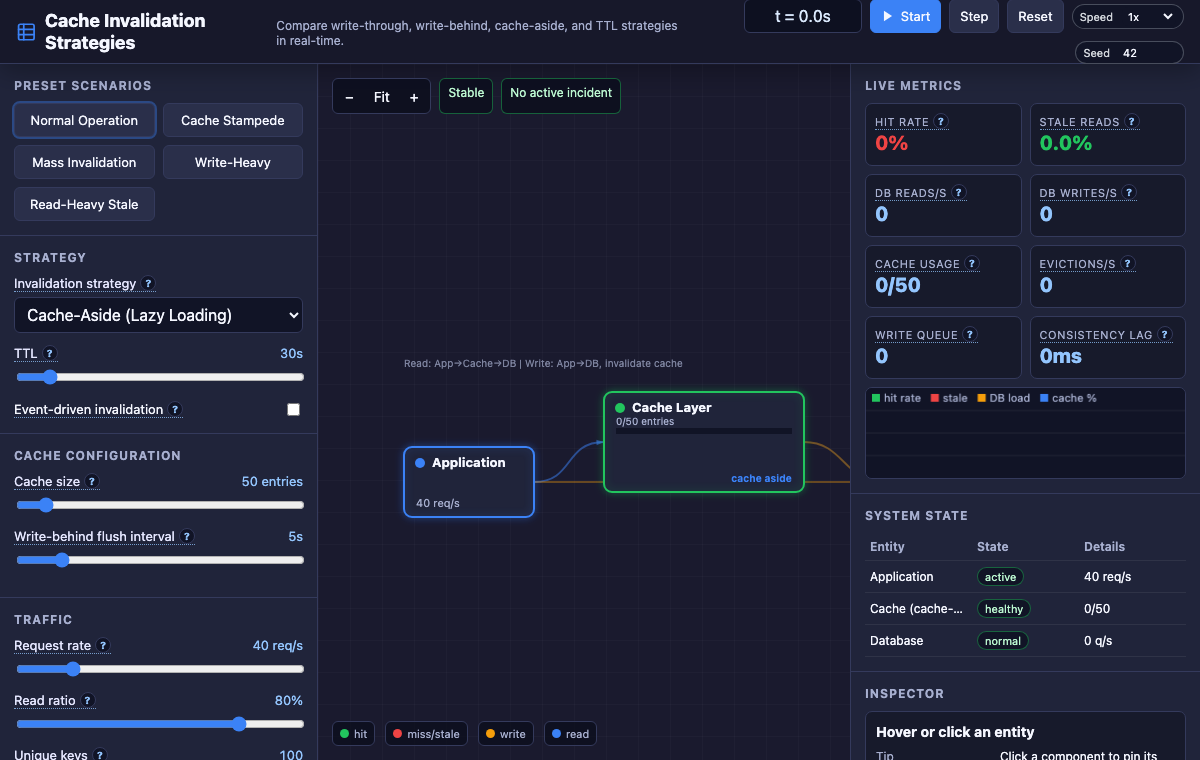
Task: Click the CACHE USAGE 0/50 metric card
Action: [x=943, y=276]
